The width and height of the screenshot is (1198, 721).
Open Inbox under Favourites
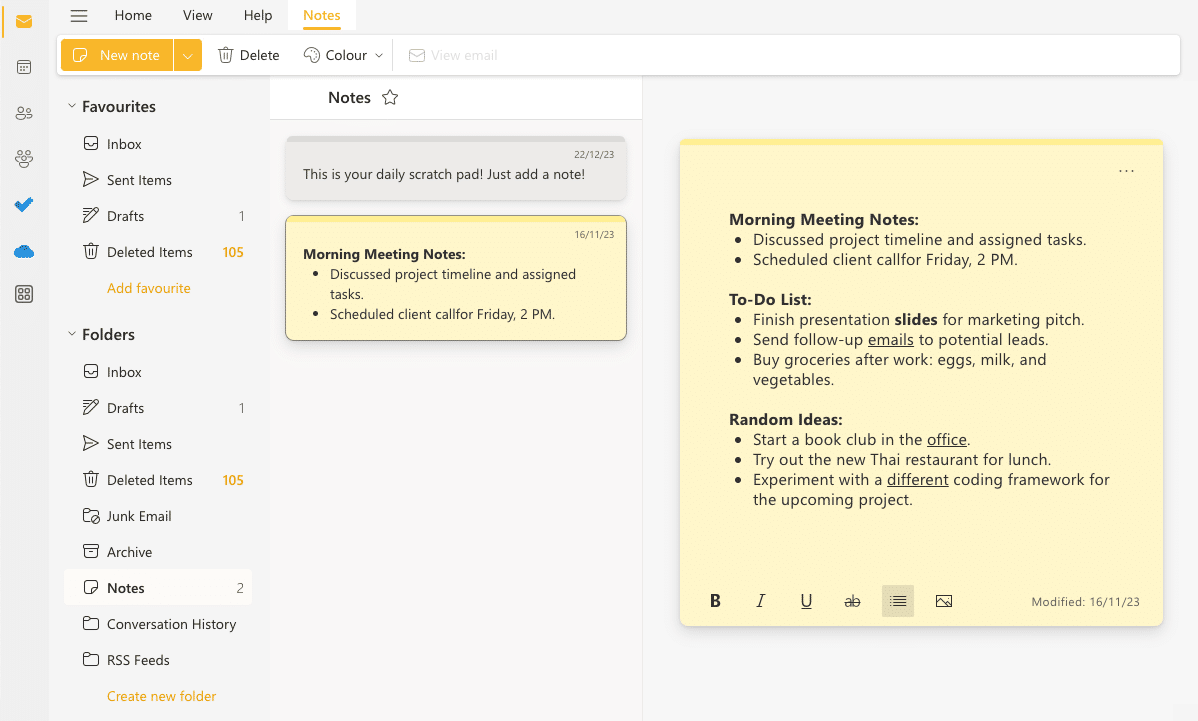(158, 144)
